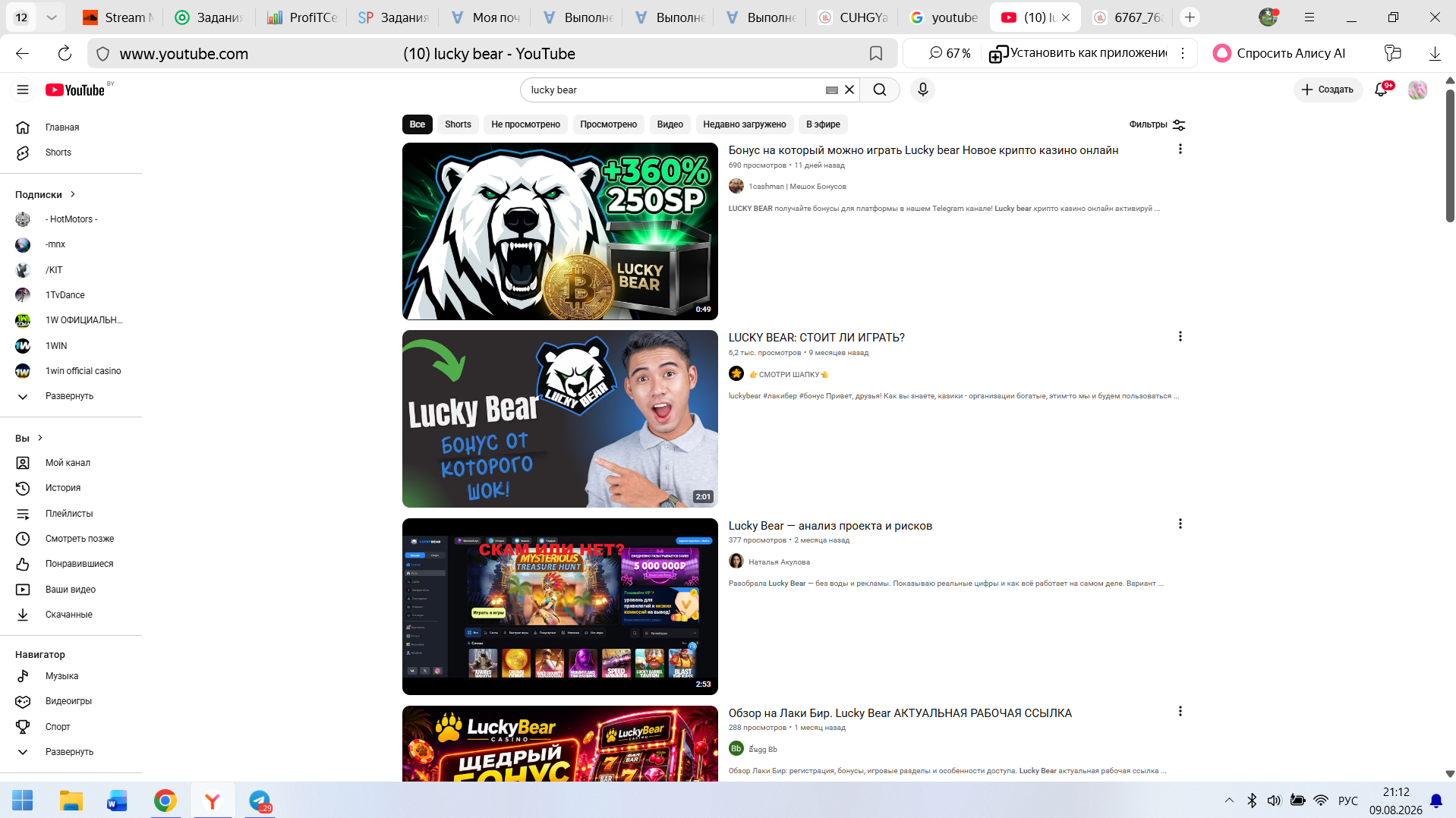Open Google Chrome from the taskbar
This screenshot has width=1456, height=818.
165,801
